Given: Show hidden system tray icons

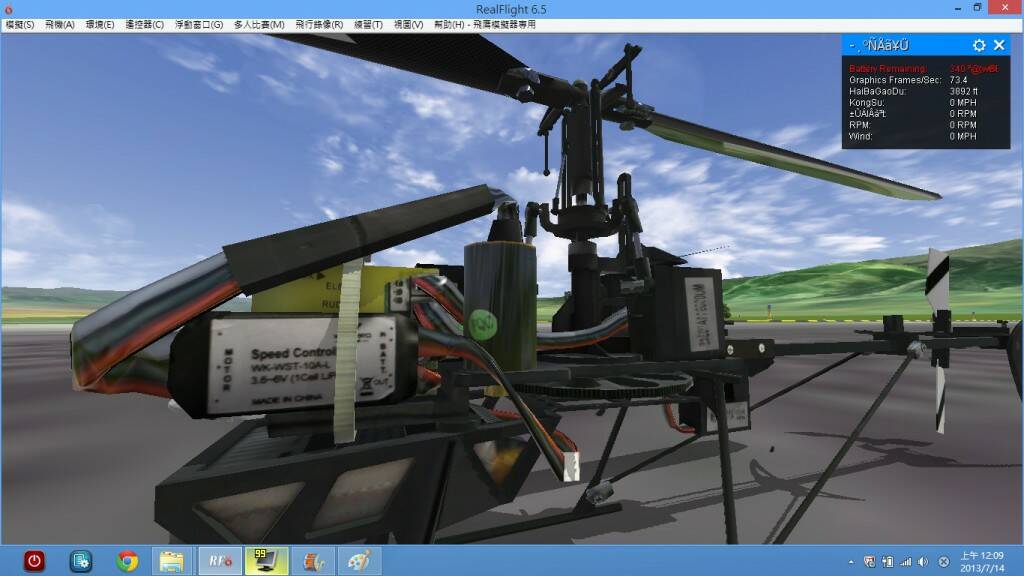Looking at the screenshot, I should click(851, 562).
